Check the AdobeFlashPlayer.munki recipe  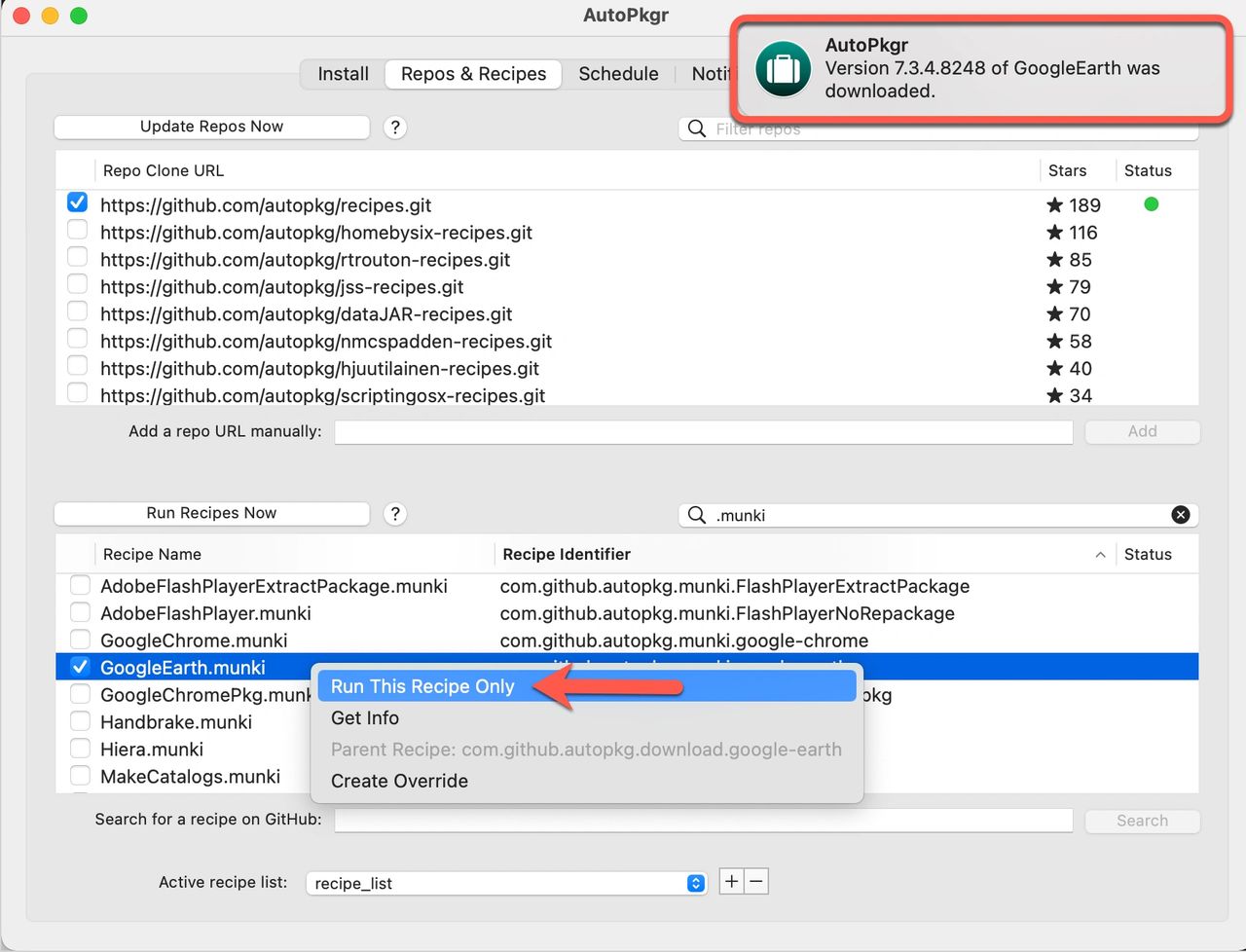tap(80, 612)
